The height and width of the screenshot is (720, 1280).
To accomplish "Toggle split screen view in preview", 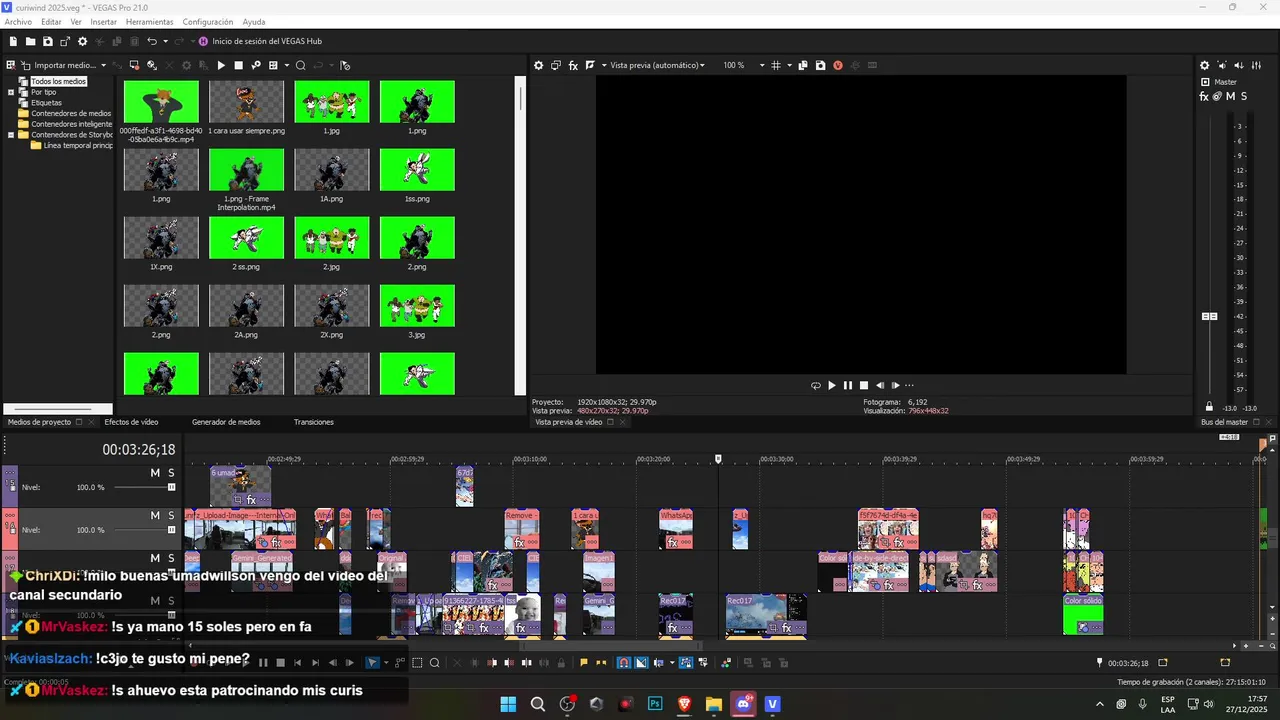I will pos(590,65).
